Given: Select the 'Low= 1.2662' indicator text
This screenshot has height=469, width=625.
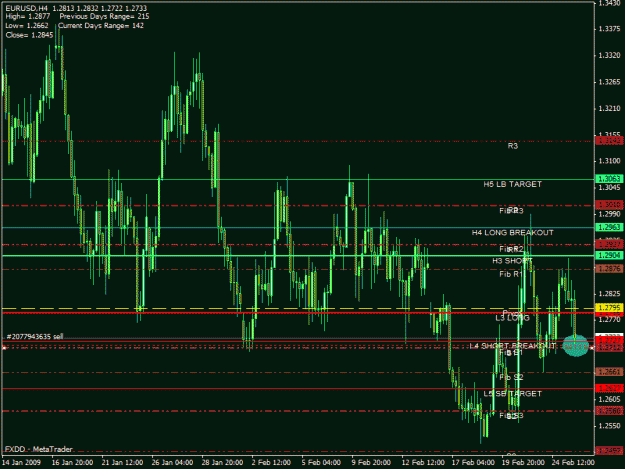Looking at the screenshot, I should click(27, 26).
